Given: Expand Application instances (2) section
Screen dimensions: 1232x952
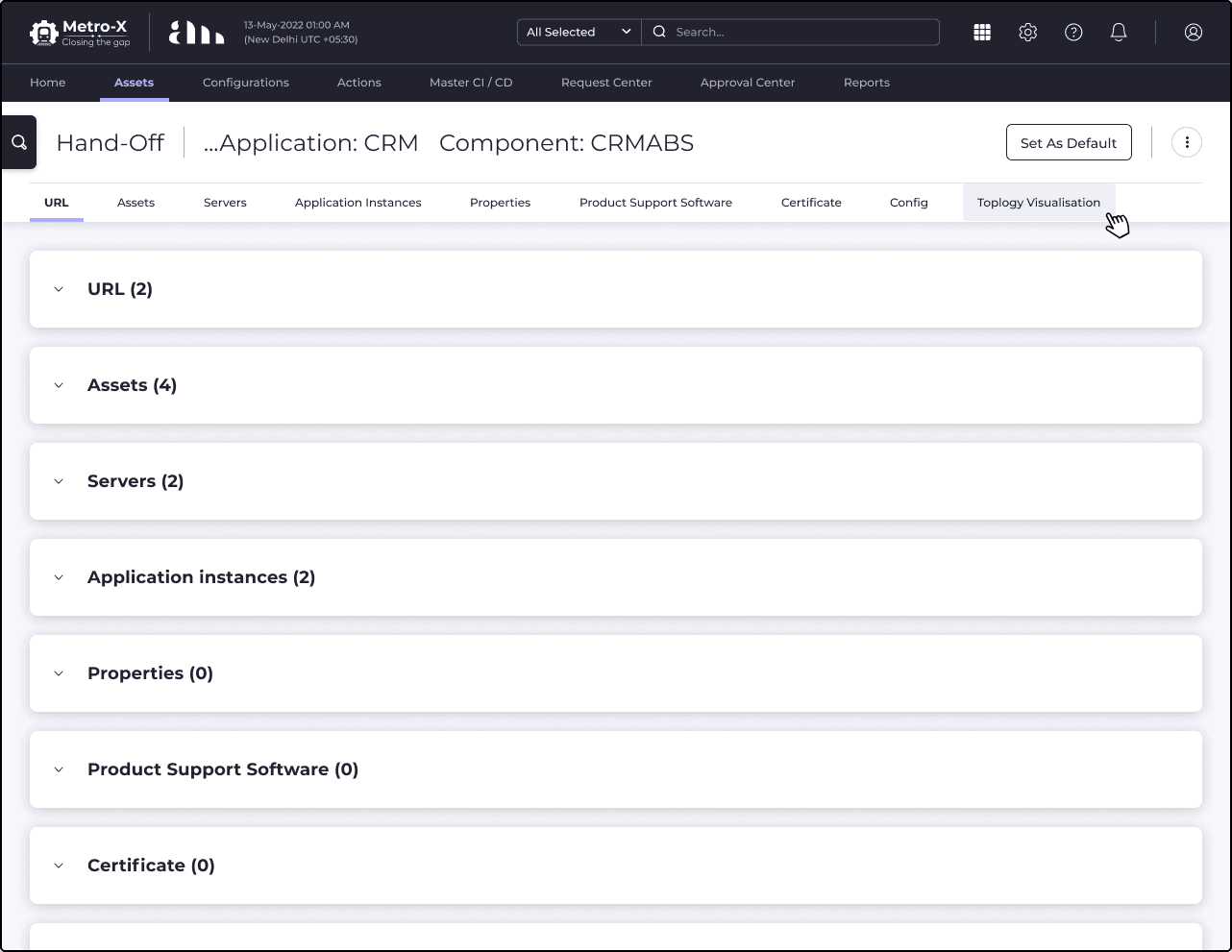Looking at the screenshot, I should click(616, 577).
